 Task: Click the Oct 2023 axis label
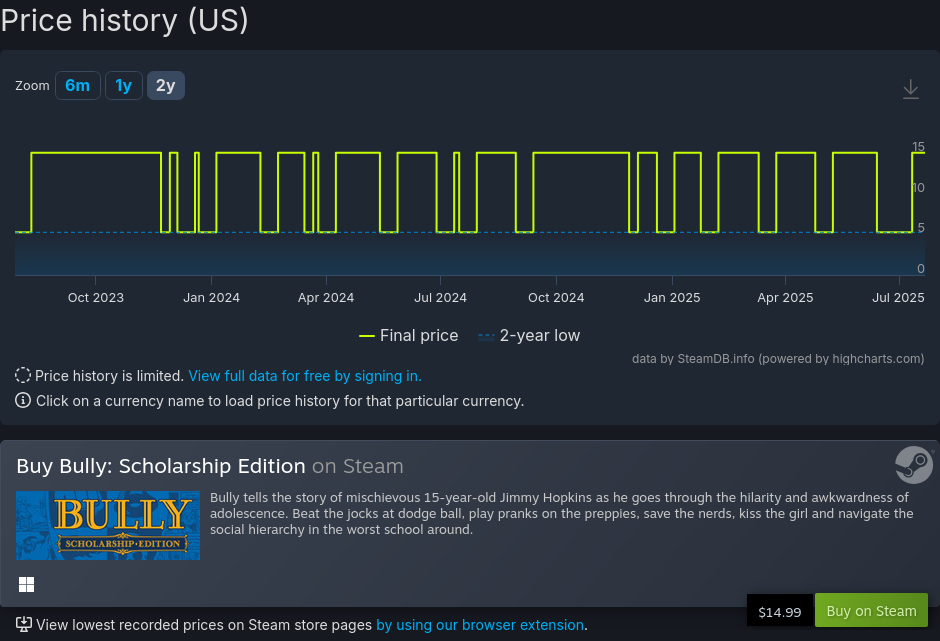[x=96, y=297]
